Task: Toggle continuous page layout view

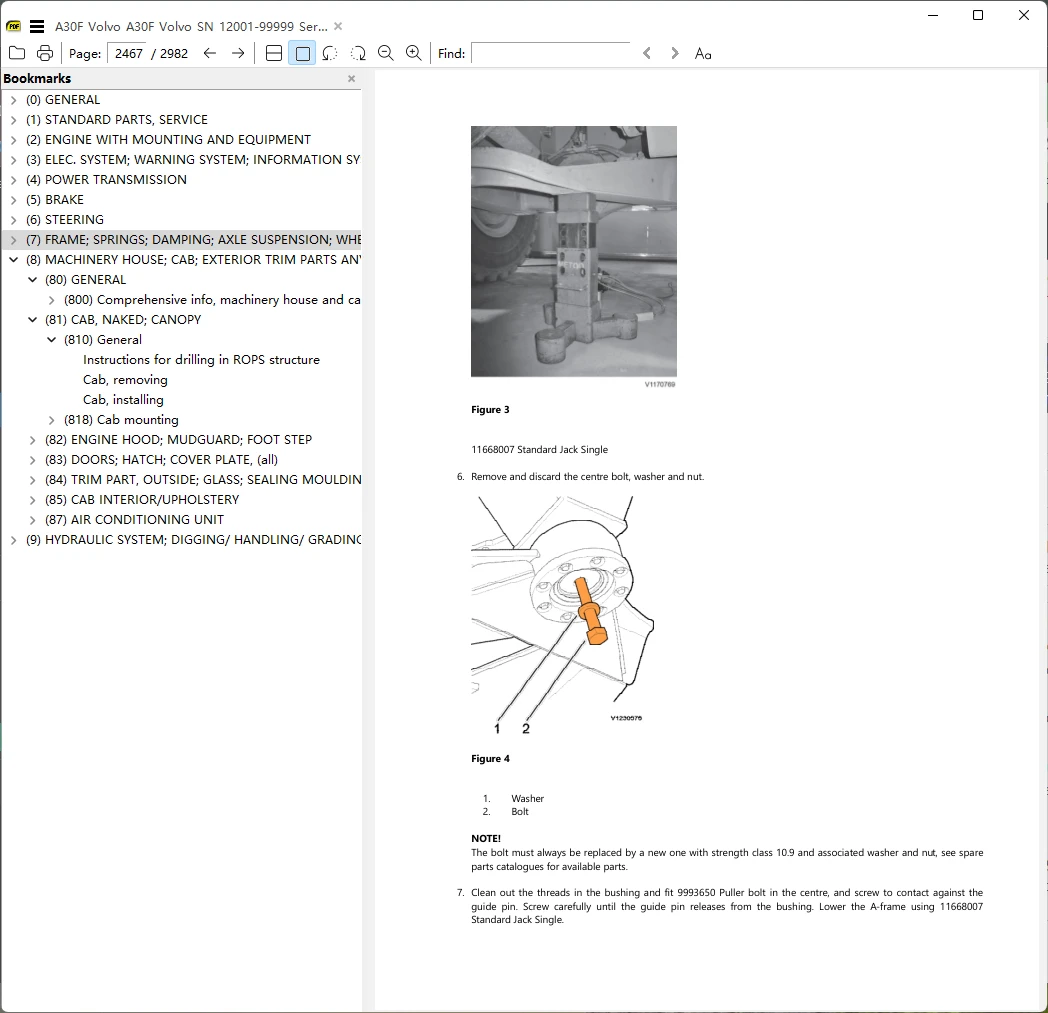Action: [274, 53]
